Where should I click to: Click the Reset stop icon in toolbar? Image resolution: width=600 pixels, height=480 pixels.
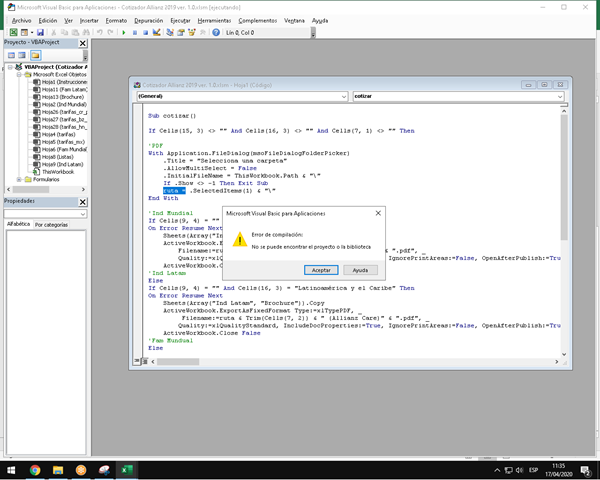pyautogui.click(x=146, y=32)
